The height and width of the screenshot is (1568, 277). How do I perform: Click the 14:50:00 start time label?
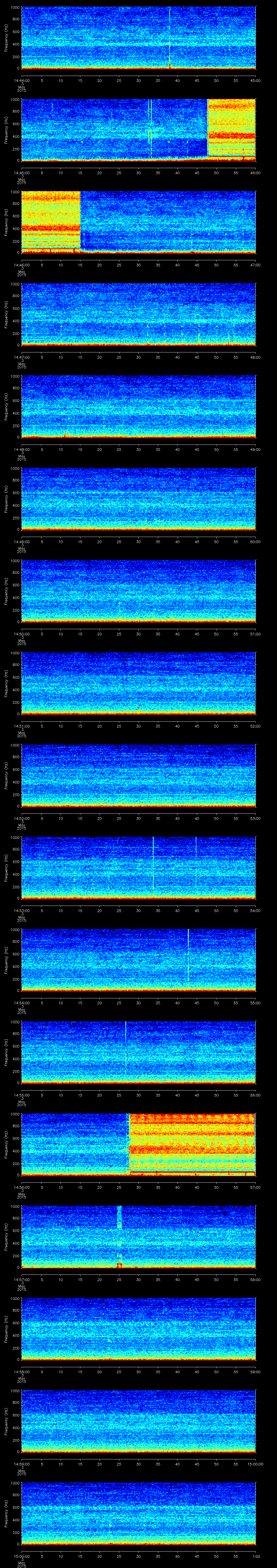click(21, 634)
